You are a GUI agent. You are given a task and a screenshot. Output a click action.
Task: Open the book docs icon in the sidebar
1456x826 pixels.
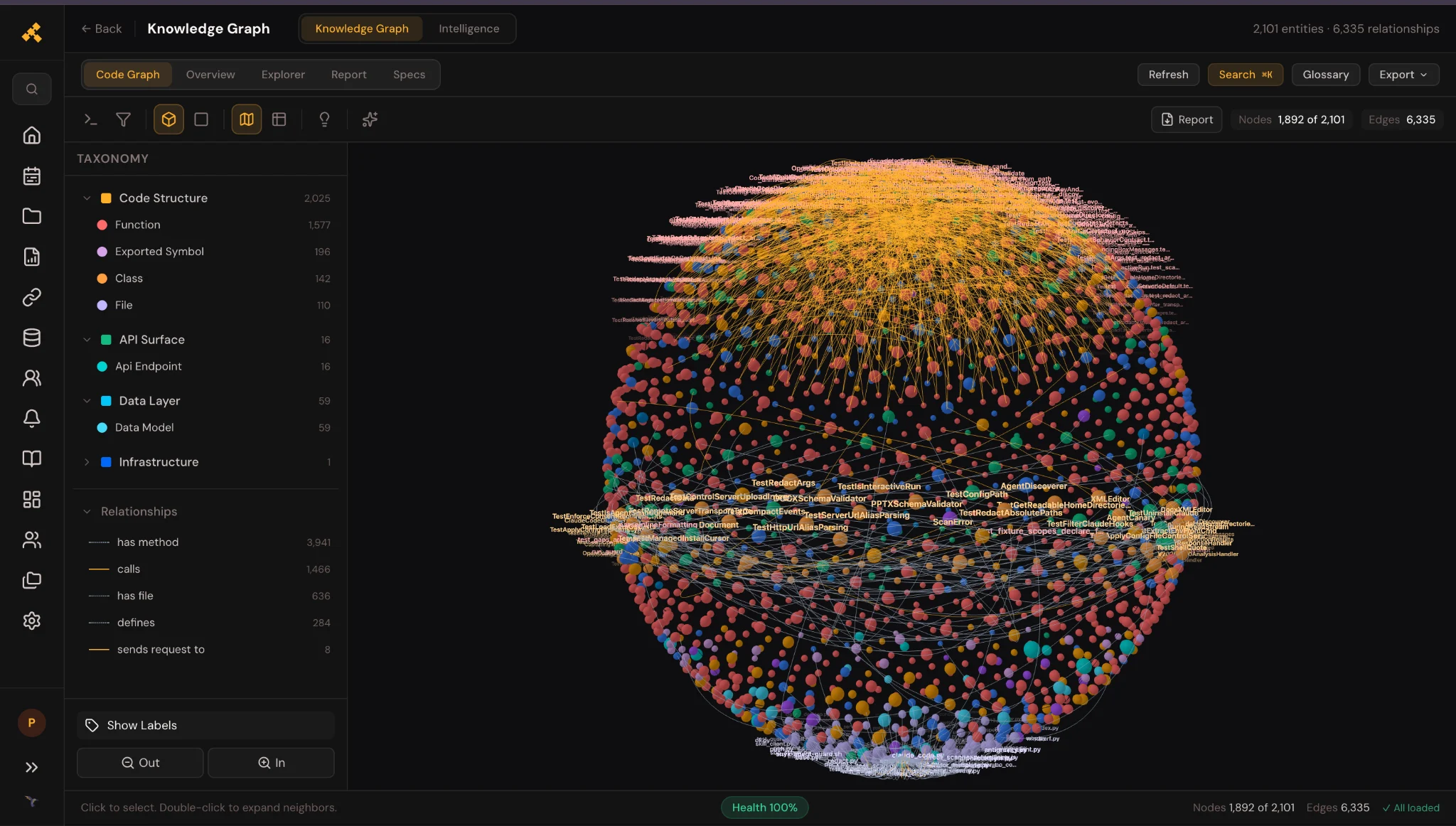click(x=32, y=458)
